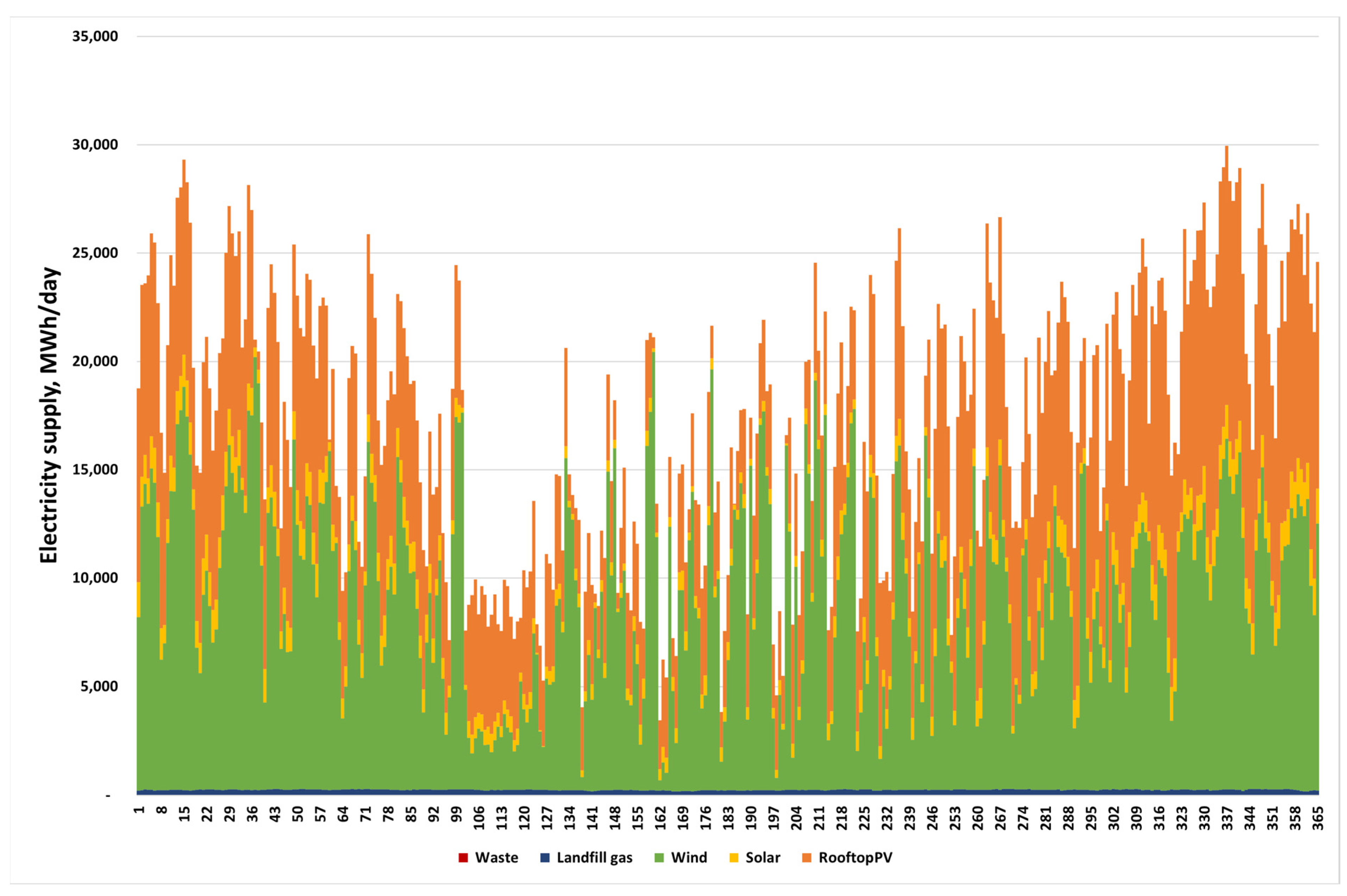The width and height of the screenshot is (1347, 896).
Task: Click the day 99 x-axis label
Action: click(x=457, y=814)
